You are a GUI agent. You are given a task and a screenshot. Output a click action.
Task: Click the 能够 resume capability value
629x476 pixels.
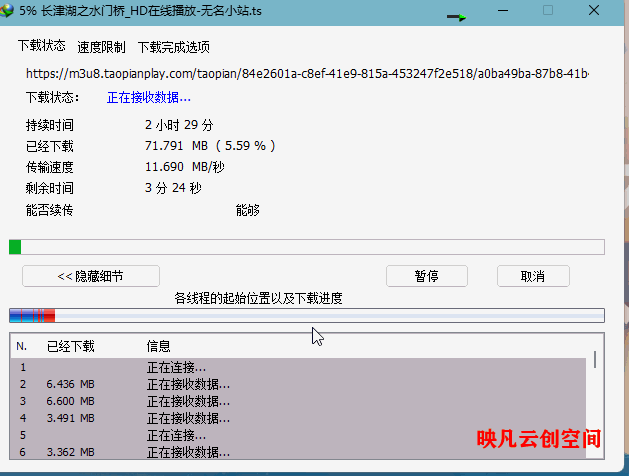248,210
